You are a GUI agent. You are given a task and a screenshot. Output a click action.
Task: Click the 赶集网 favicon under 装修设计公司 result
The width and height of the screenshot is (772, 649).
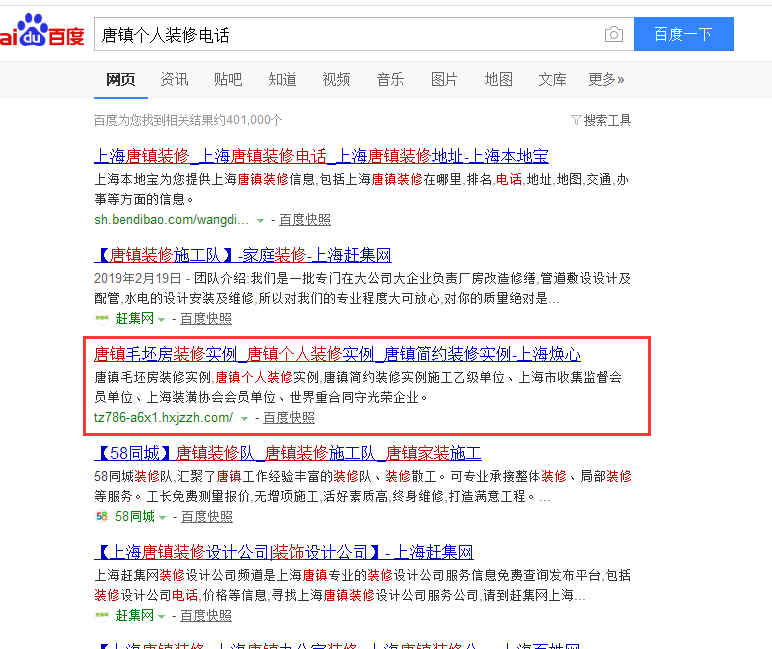101,615
